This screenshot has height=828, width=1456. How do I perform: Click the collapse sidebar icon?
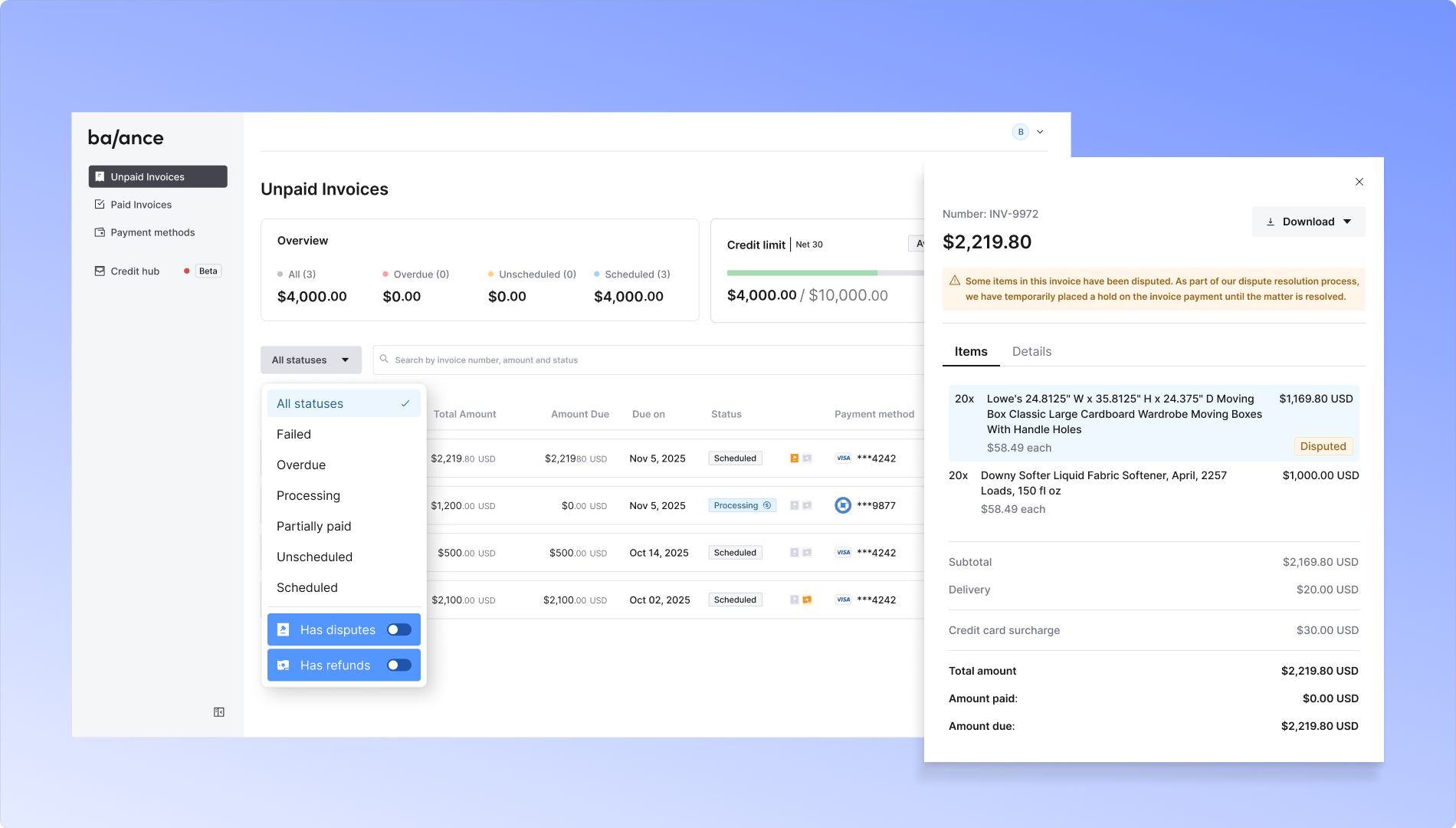[218, 712]
